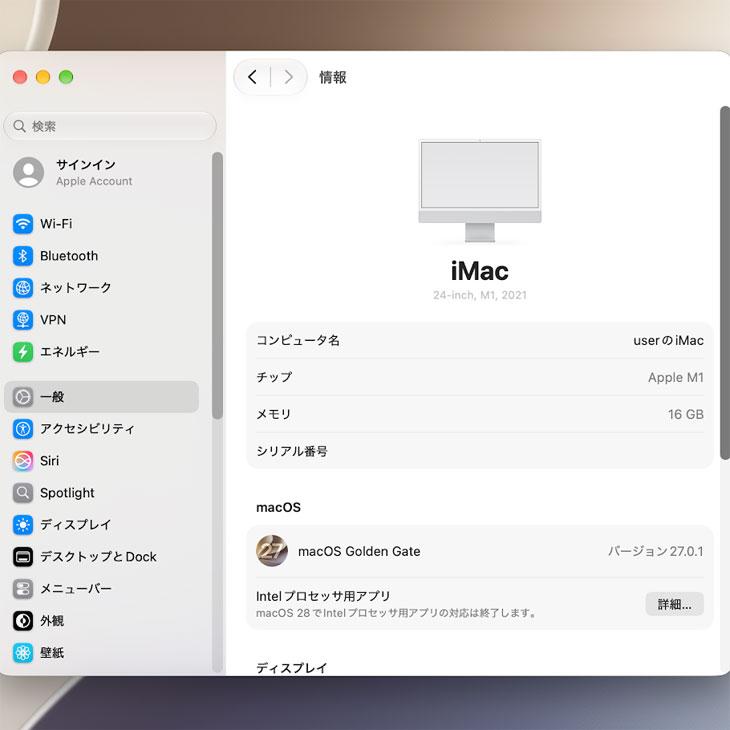
Task: Open Wi-Fi settings icon in sidebar
Action: click(x=23, y=224)
